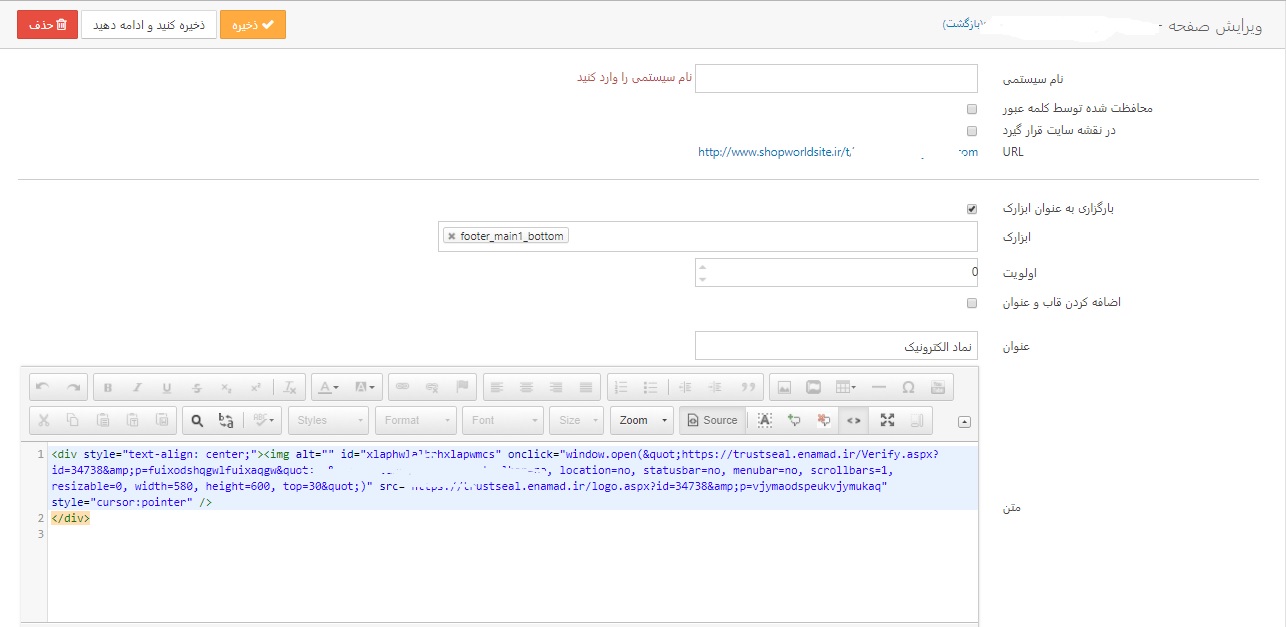Click the Select All icon
Screen dimensions: 1286x627
765,420
